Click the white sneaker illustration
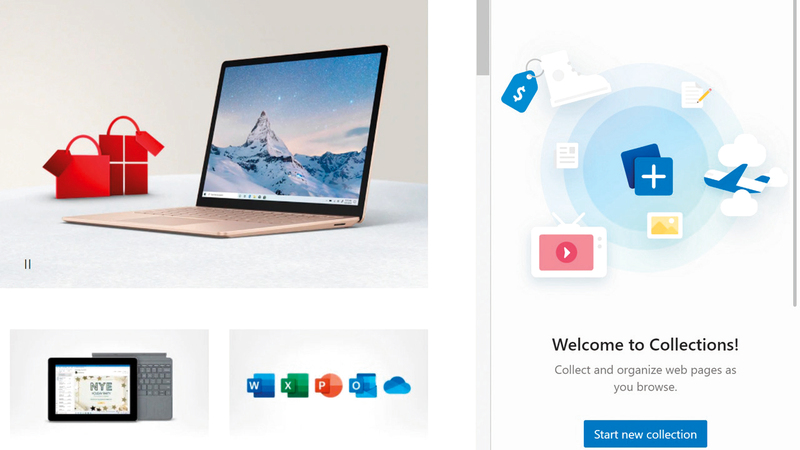 point(574,78)
